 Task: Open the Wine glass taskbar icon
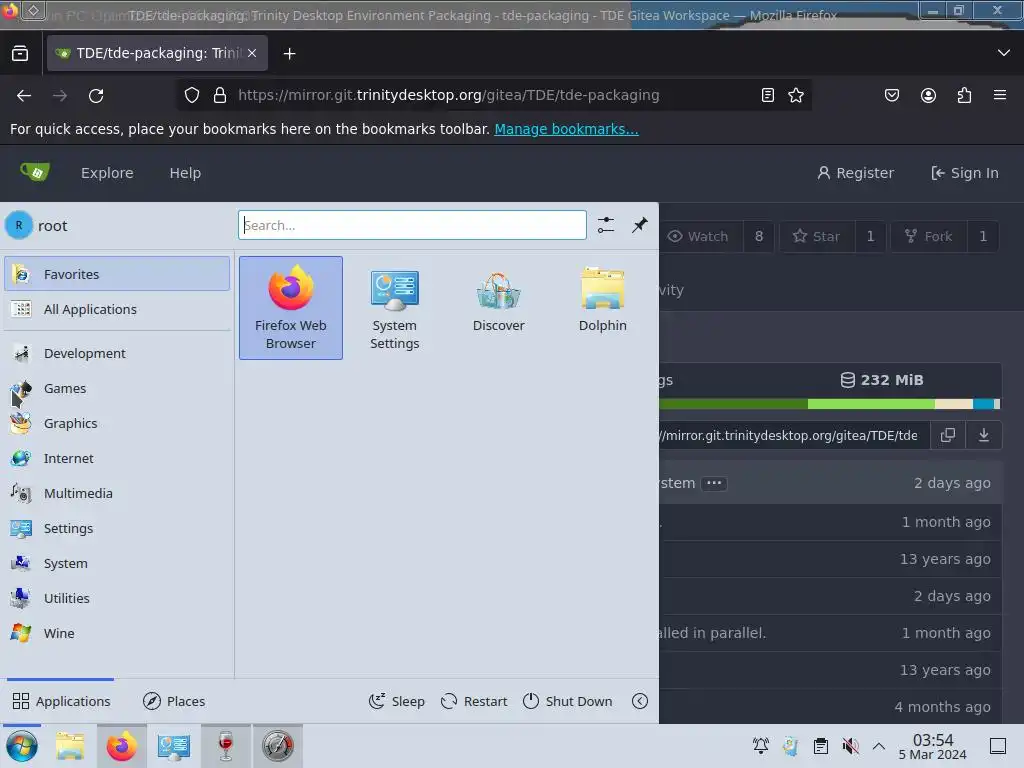[225, 746]
